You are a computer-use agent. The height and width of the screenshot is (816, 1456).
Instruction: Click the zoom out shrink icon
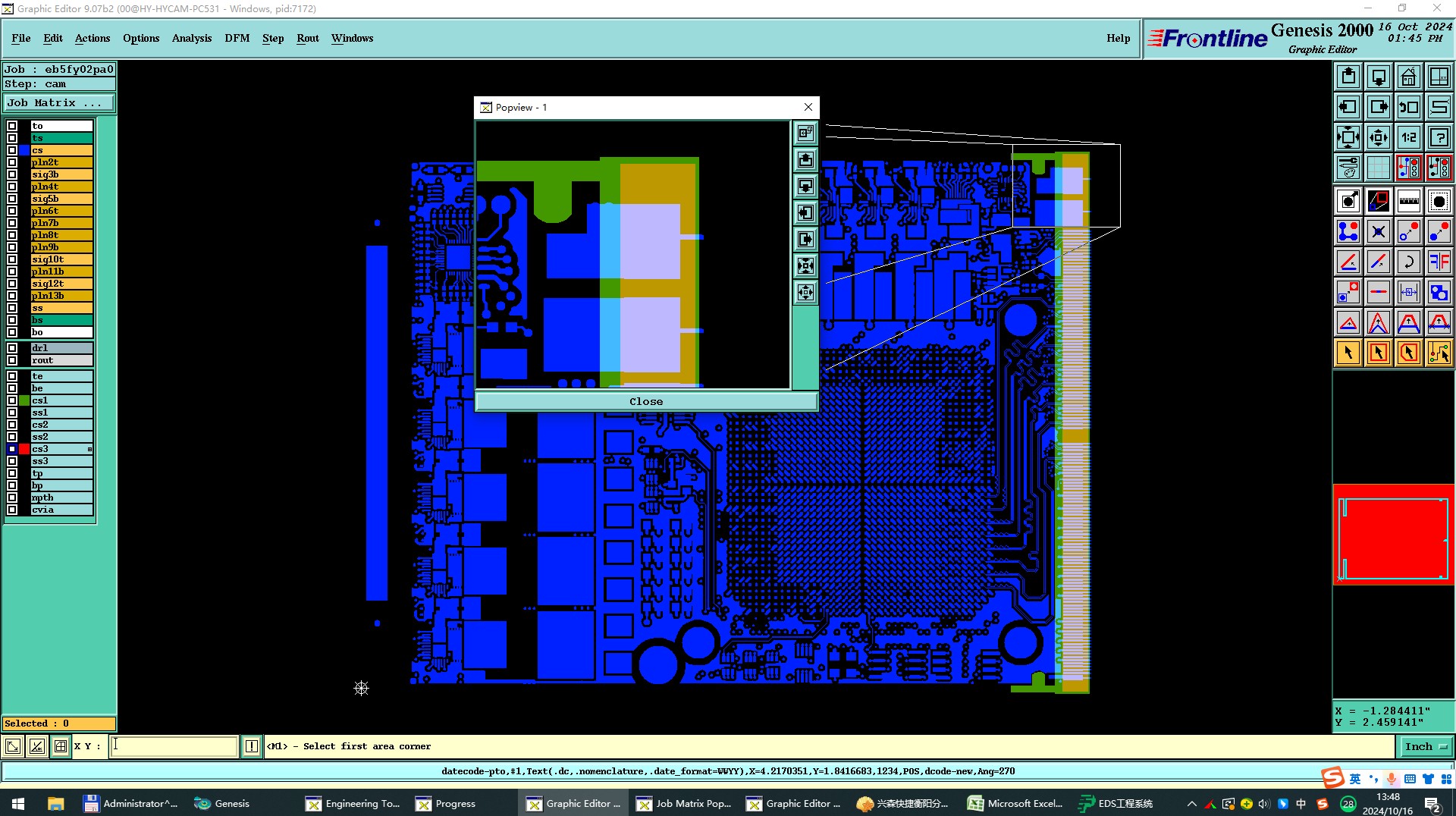click(1379, 137)
